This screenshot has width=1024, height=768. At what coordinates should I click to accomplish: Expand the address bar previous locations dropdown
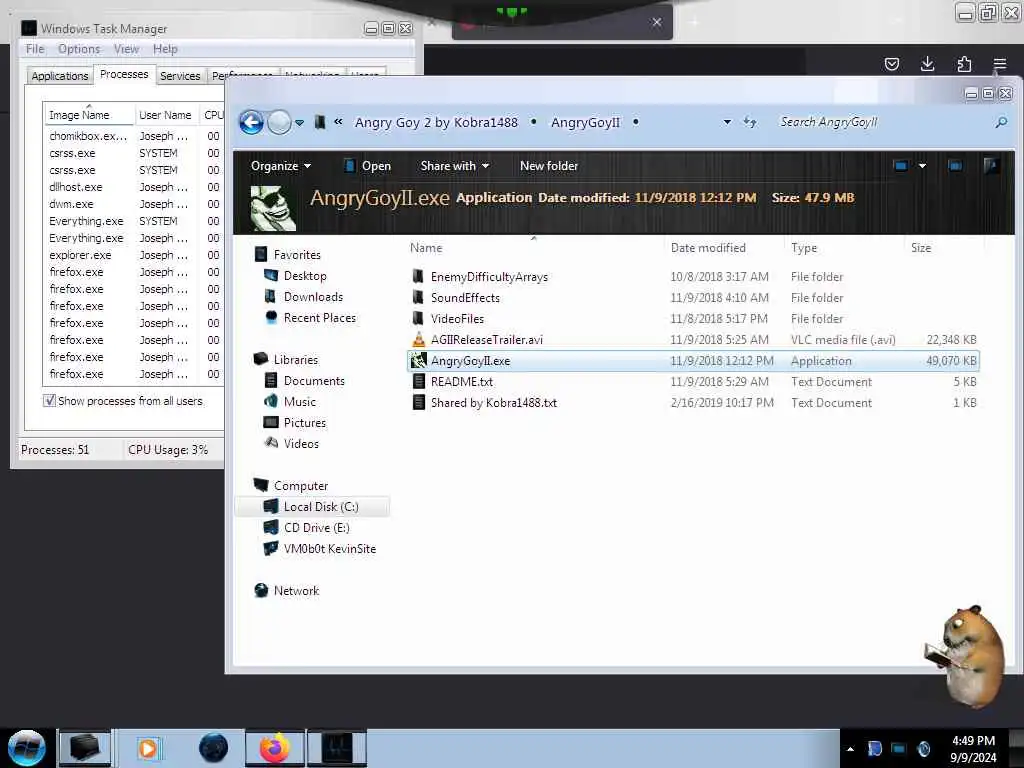tap(727, 122)
